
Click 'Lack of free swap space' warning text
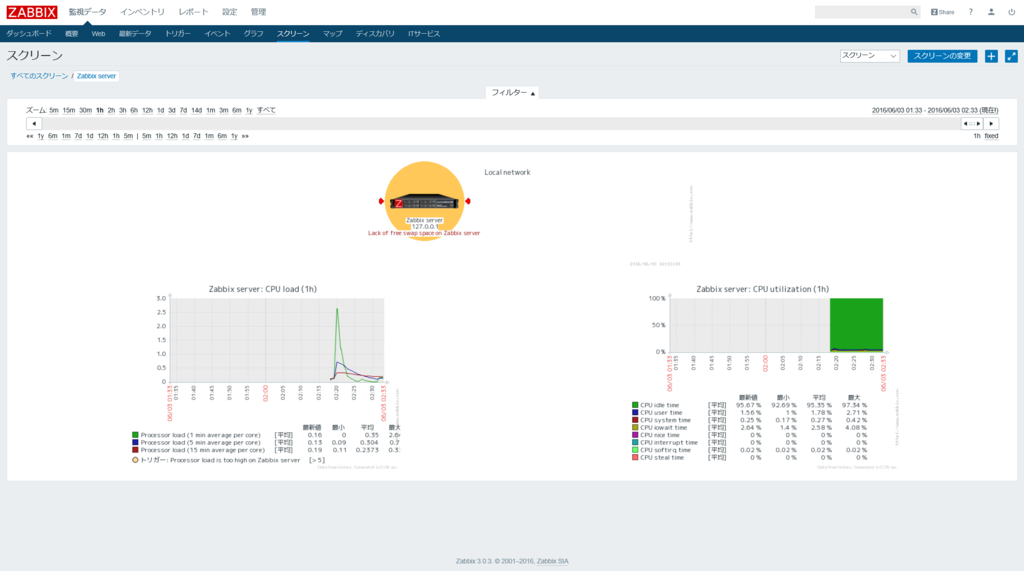click(424, 233)
